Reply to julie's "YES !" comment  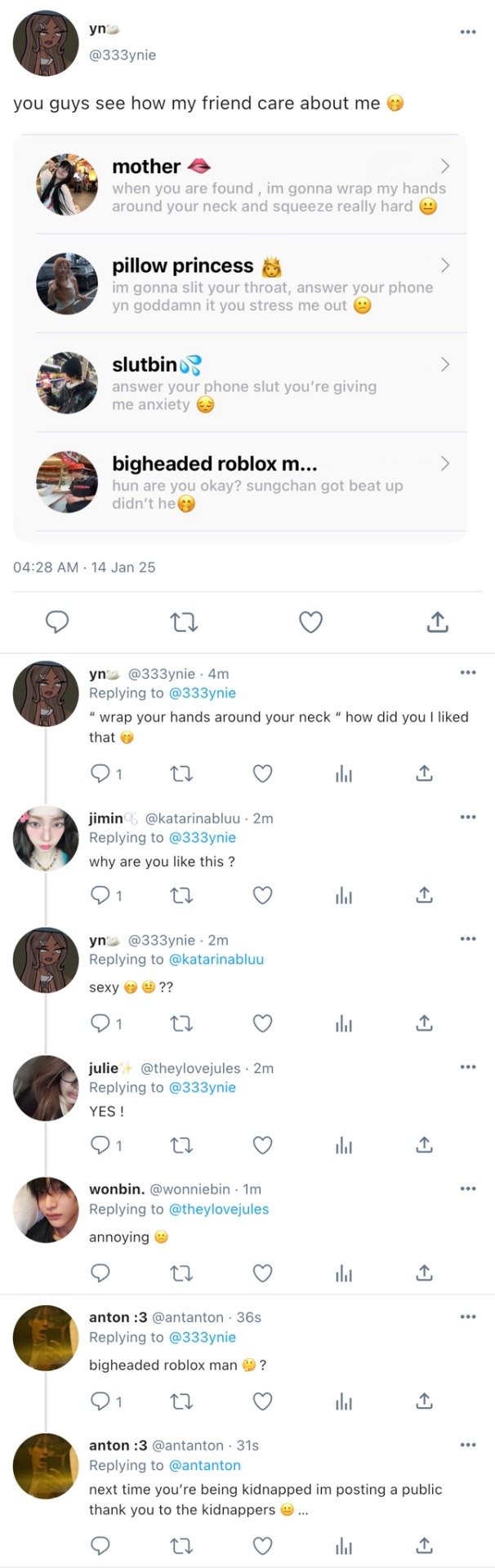click(100, 1145)
